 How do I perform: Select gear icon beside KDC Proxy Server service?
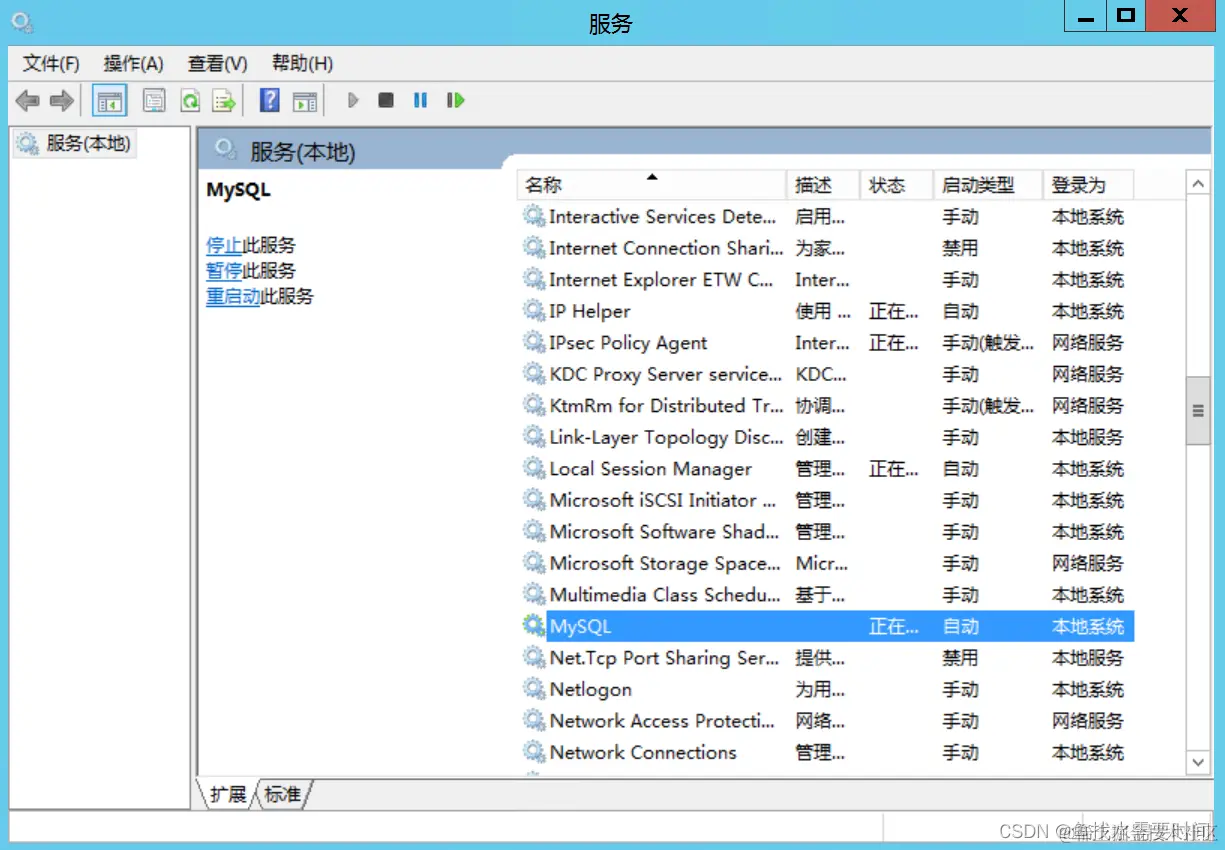pos(534,374)
